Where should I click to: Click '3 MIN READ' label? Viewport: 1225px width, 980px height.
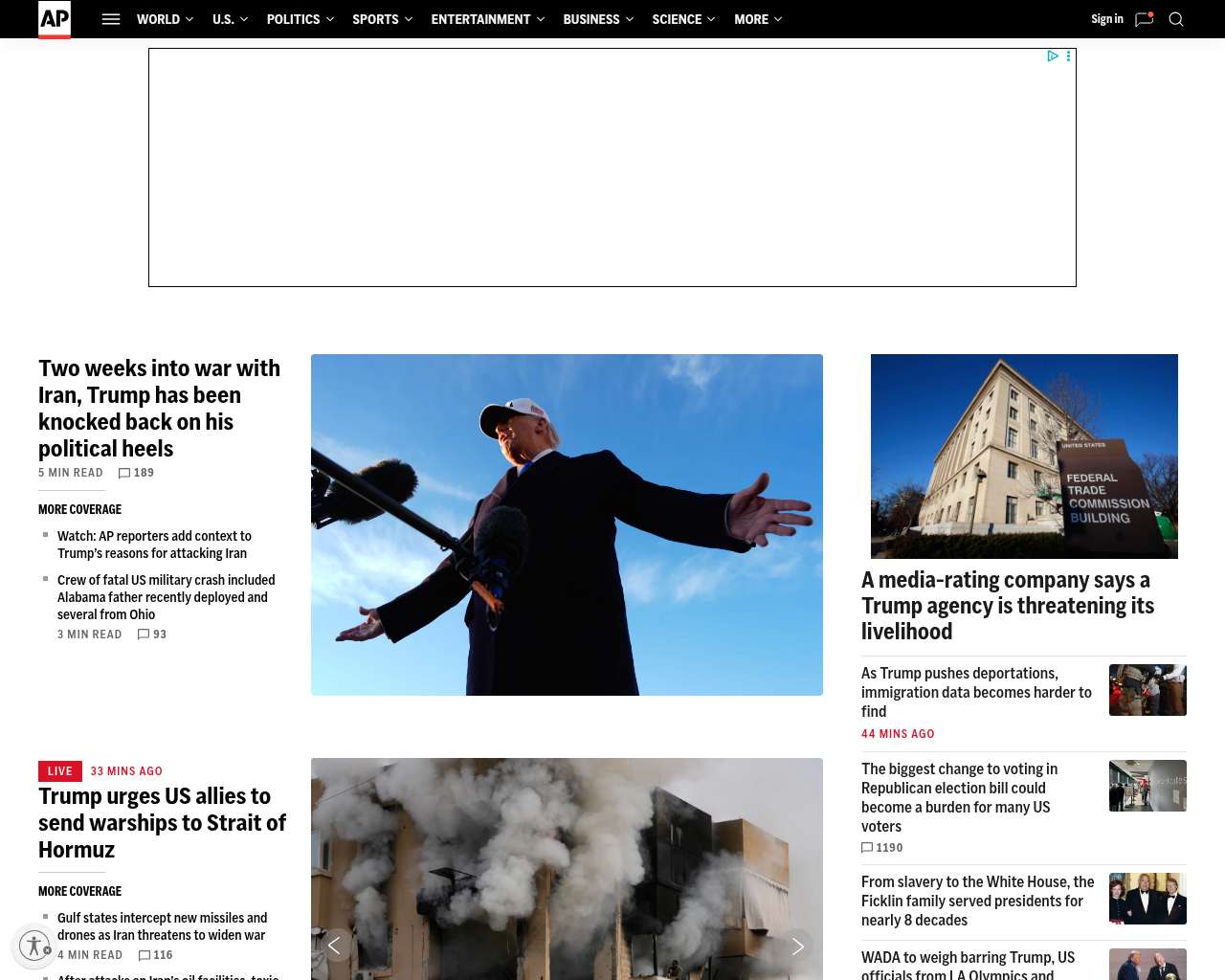point(90,635)
